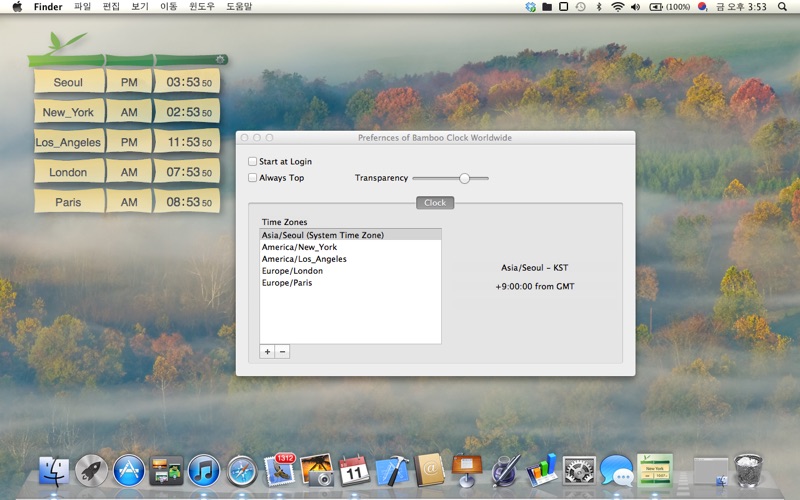Open Finder from the Dock
Screen dimensions: 800x500
point(53,470)
